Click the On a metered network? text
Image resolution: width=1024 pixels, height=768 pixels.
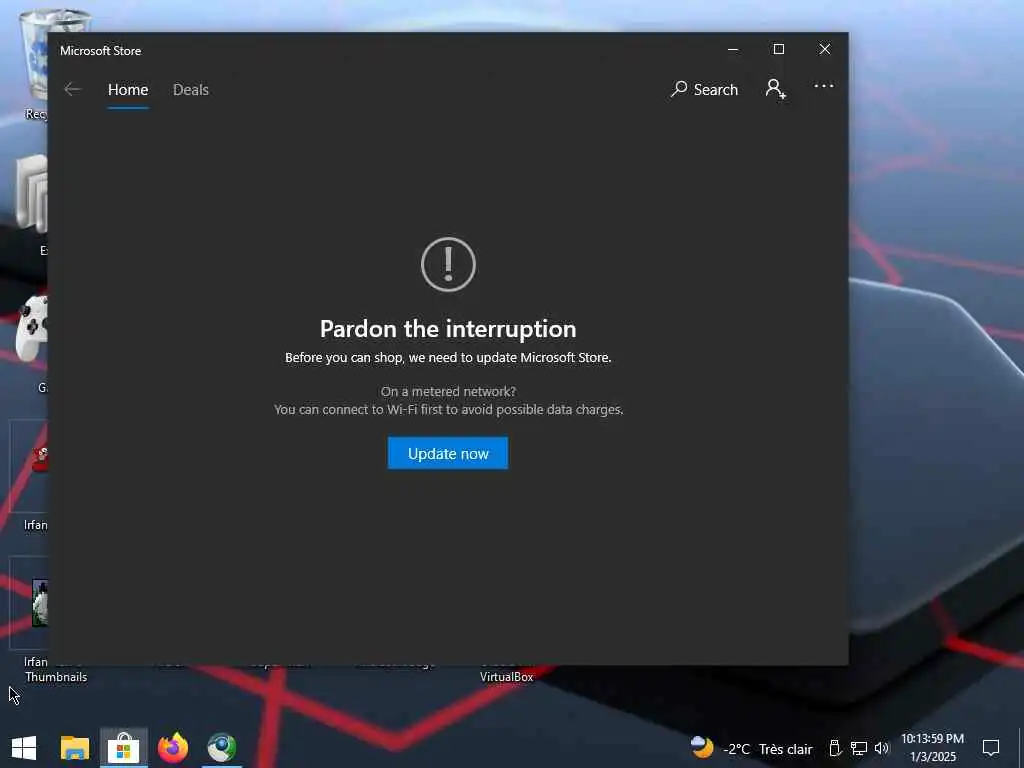coord(448,391)
